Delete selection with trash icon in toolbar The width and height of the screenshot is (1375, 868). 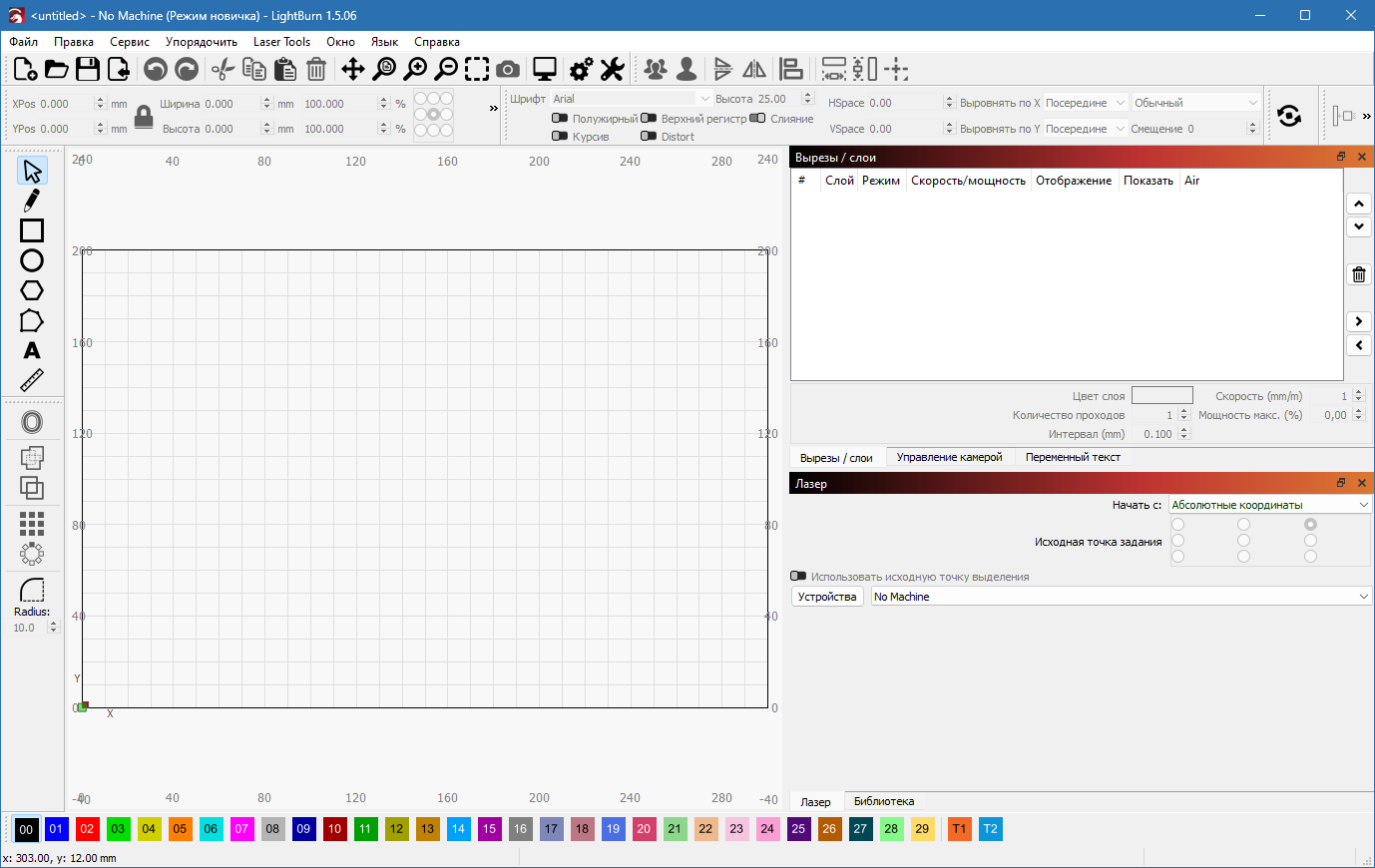click(316, 69)
